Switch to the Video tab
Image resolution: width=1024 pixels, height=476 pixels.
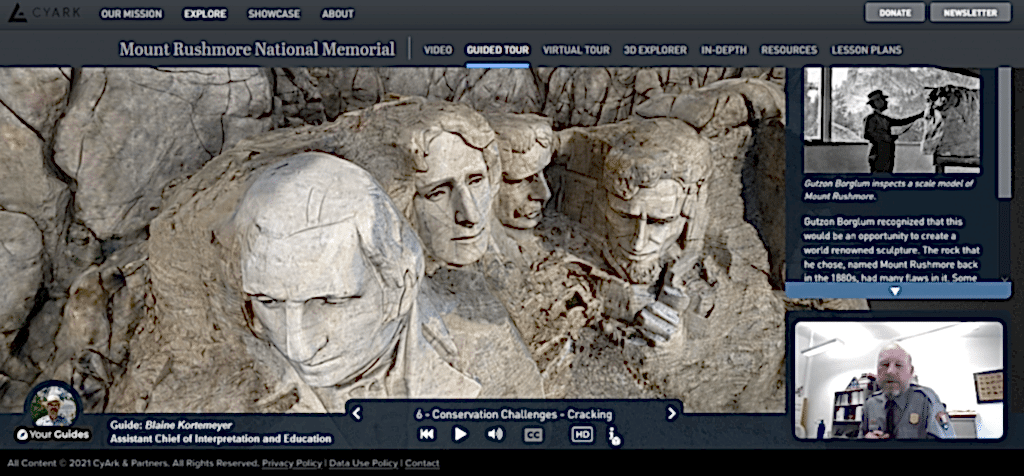tap(438, 50)
